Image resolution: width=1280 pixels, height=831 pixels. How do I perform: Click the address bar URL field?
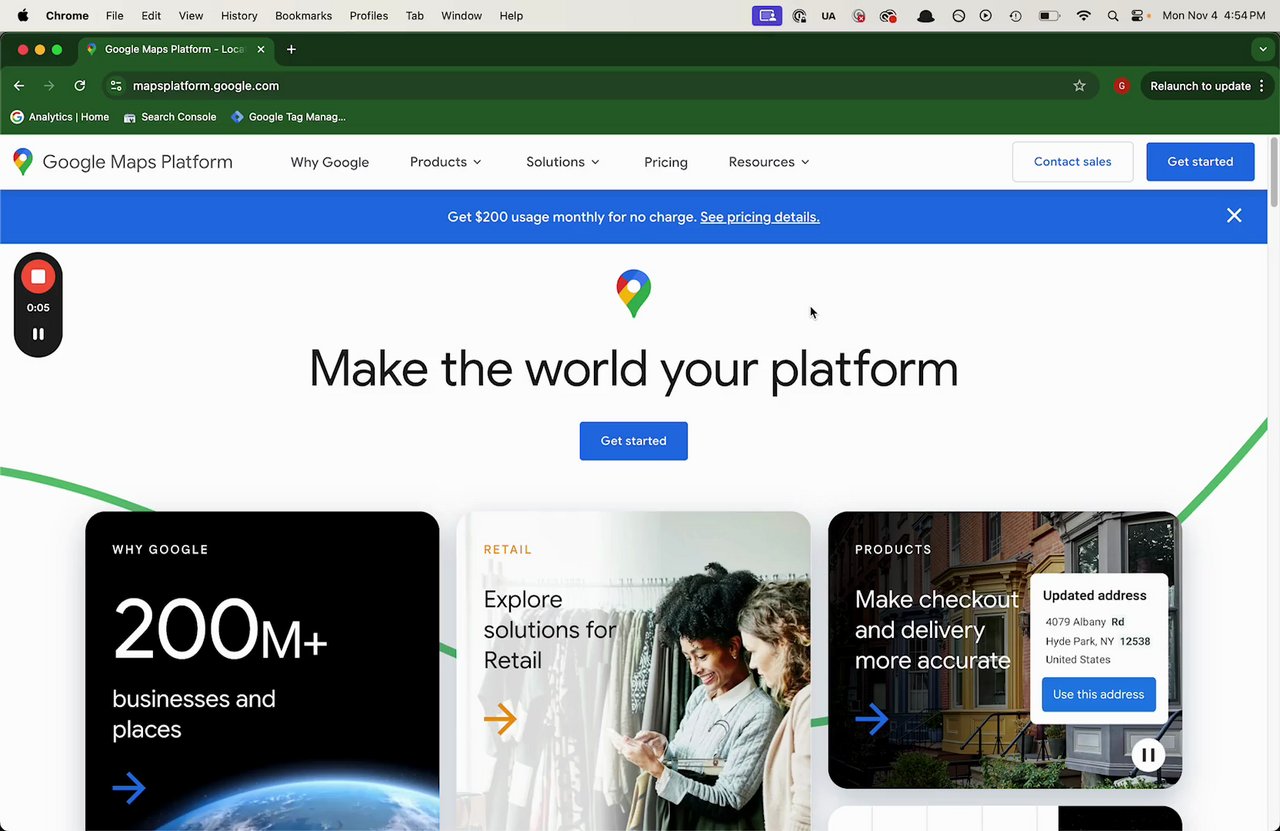(600, 86)
